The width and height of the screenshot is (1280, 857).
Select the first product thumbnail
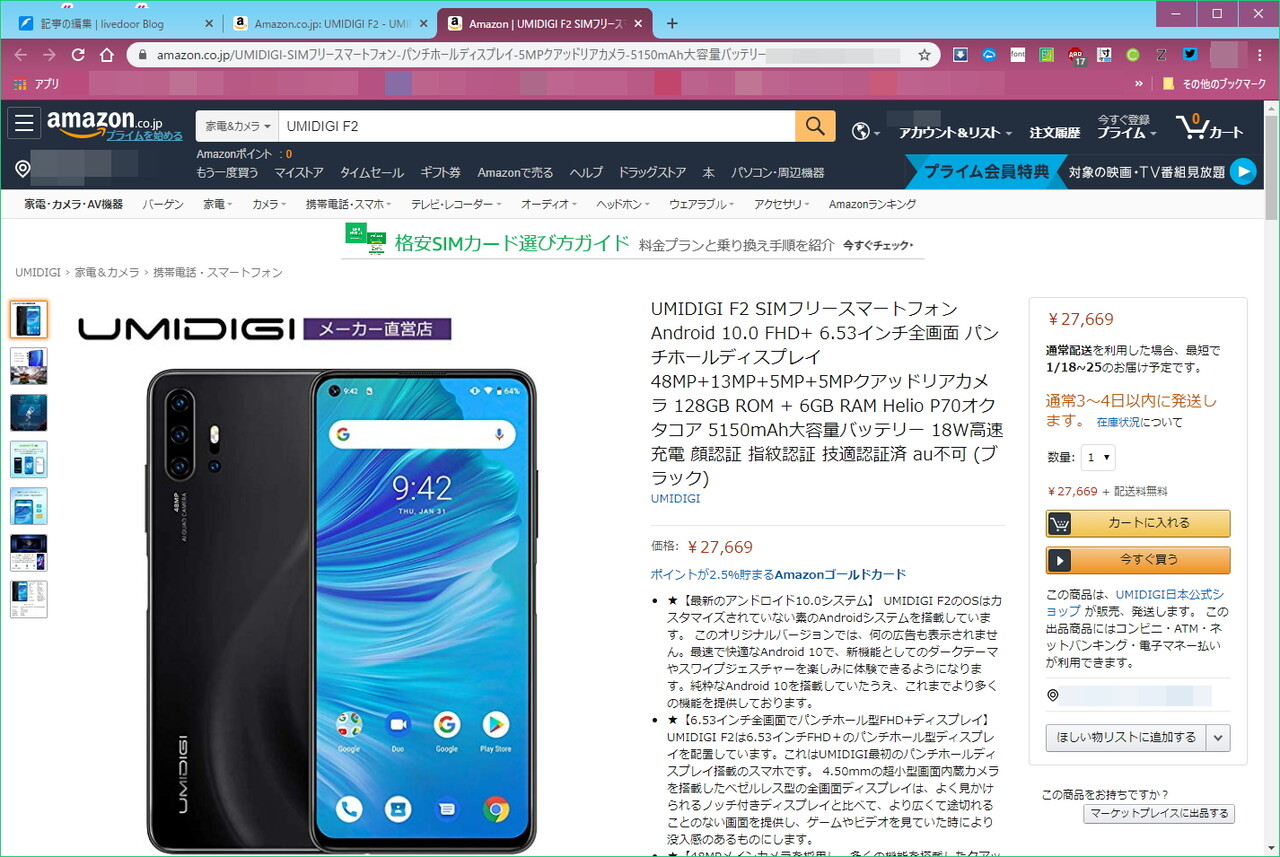[x=29, y=319]
